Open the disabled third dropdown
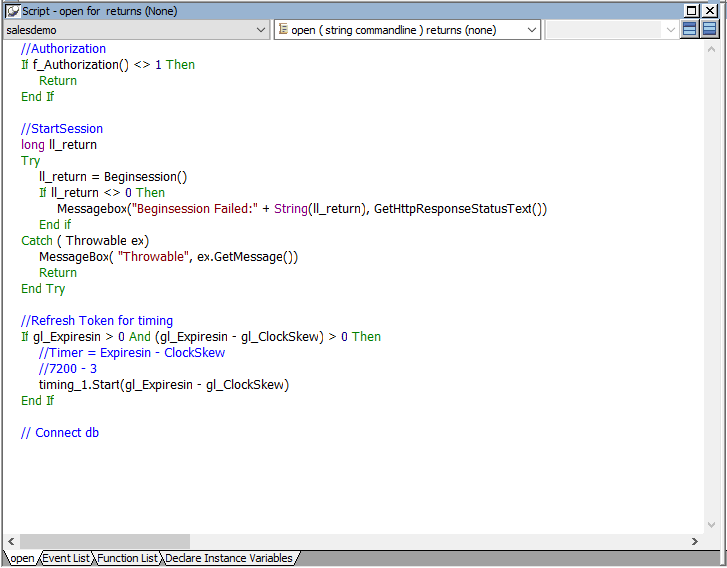This screenshot has width=727, height=568. tap(669, 30)
